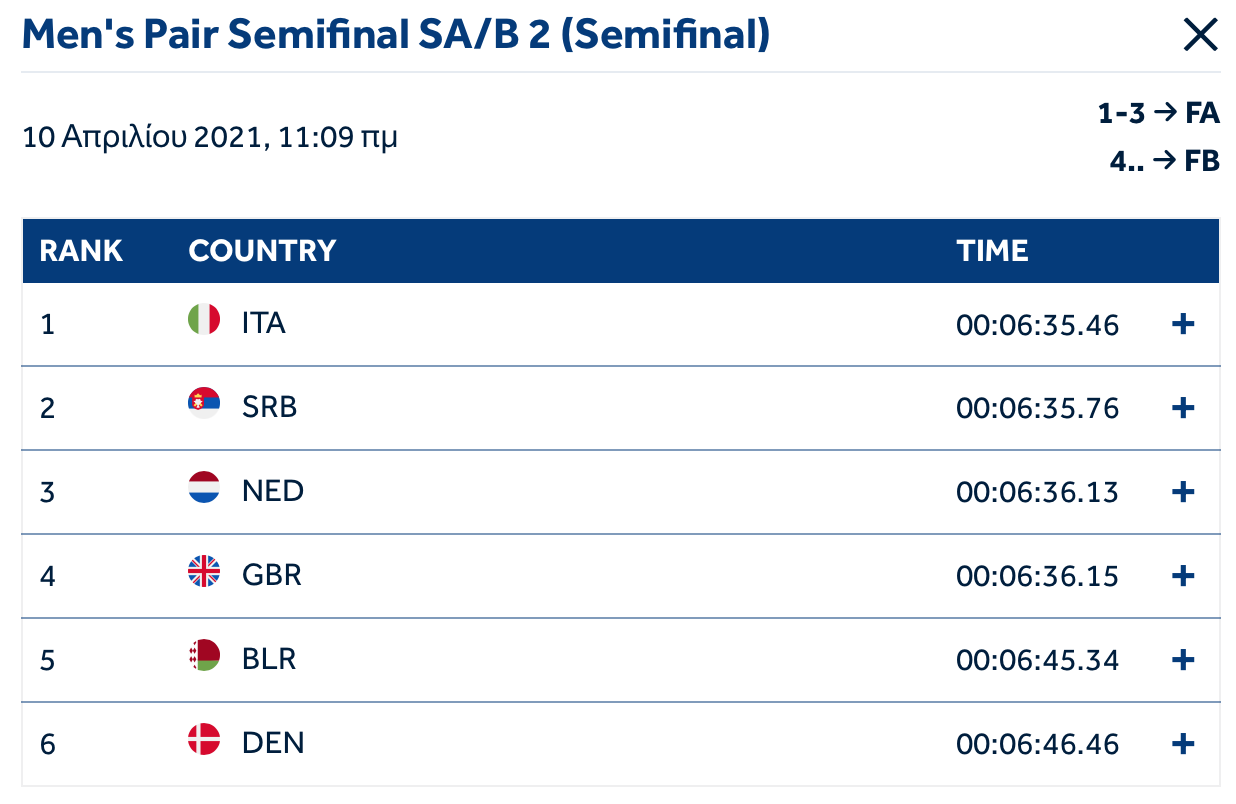The height and width of the screenshot is (804, 1236).
Task: Click the Italy flag icon
Action: pyautogui.click(x=204, y=320)
